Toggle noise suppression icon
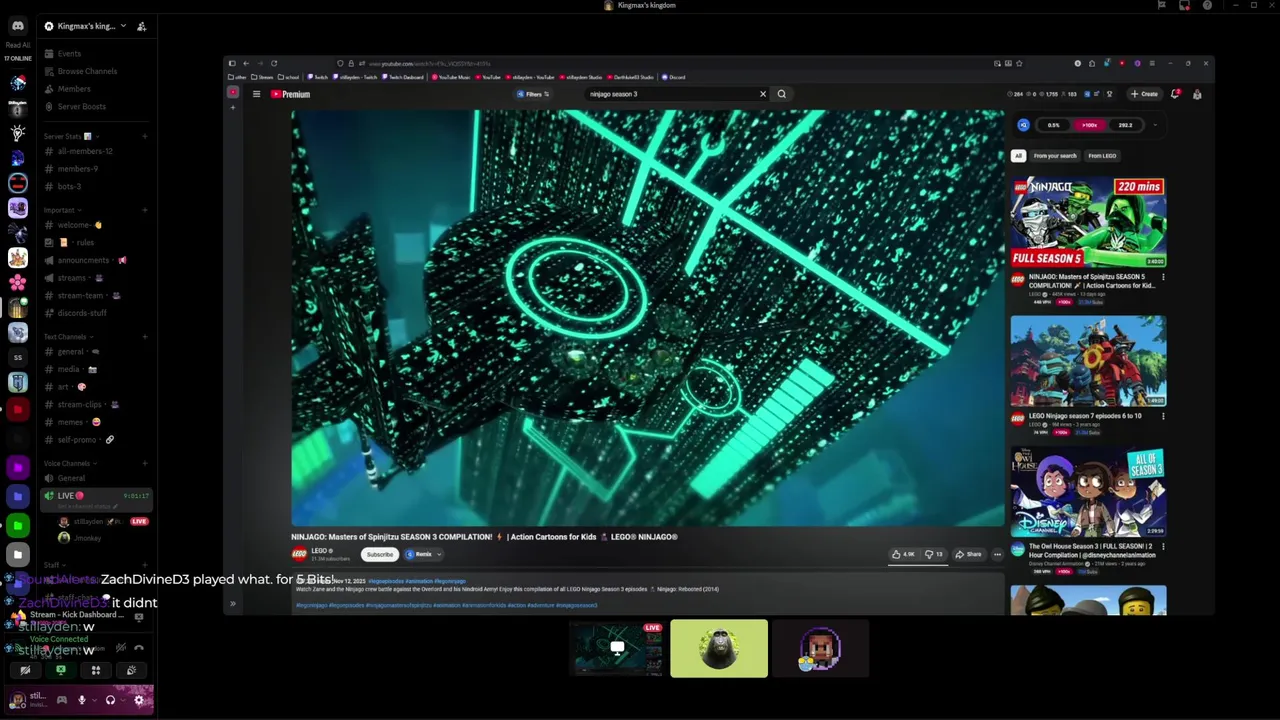This screenshot has width=1280, height=720. (x=121, y=648)
